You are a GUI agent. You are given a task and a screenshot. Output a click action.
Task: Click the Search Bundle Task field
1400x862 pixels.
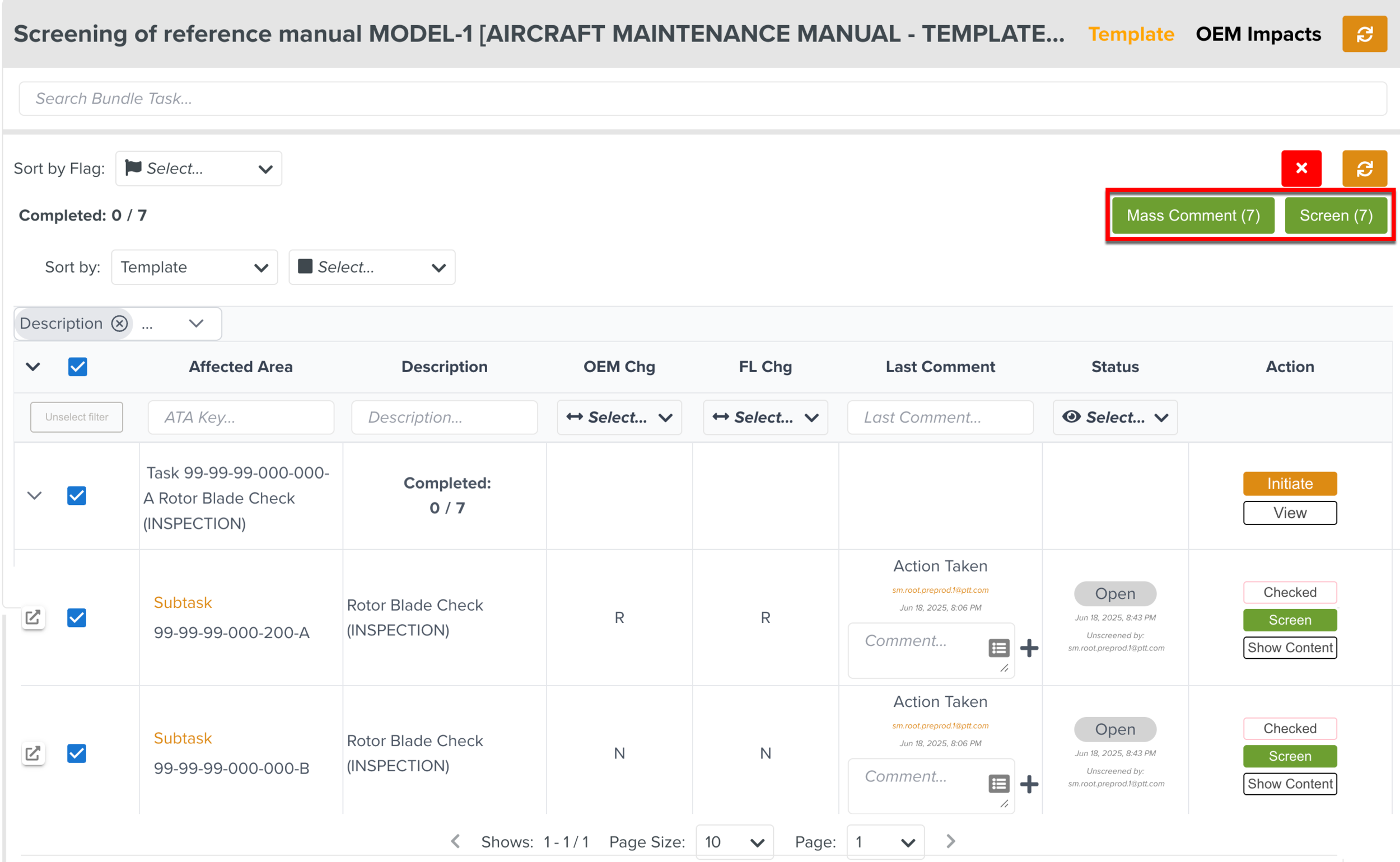coord(702,99)
